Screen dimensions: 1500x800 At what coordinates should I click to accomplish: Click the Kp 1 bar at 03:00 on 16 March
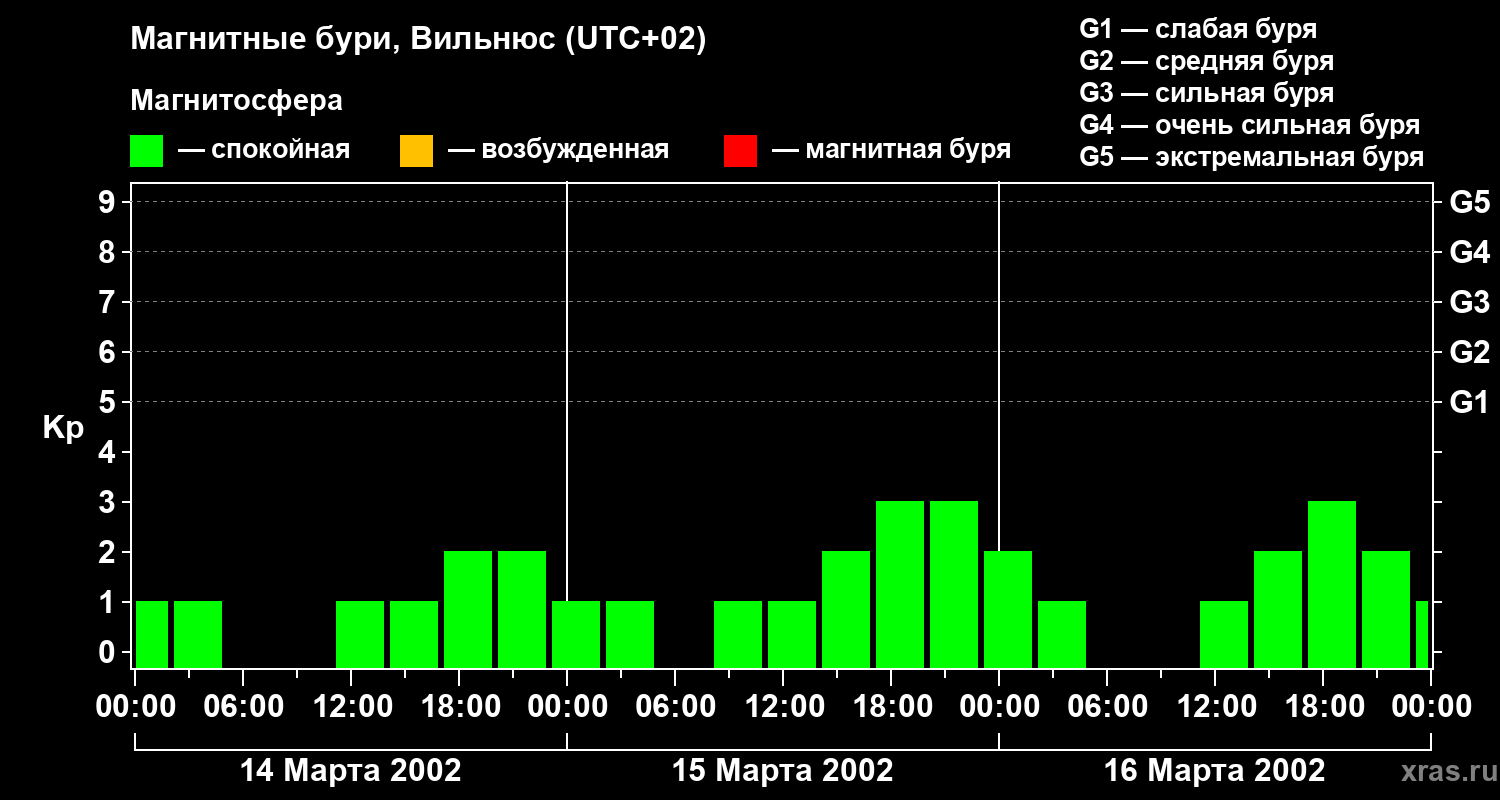click(1062, 634)
